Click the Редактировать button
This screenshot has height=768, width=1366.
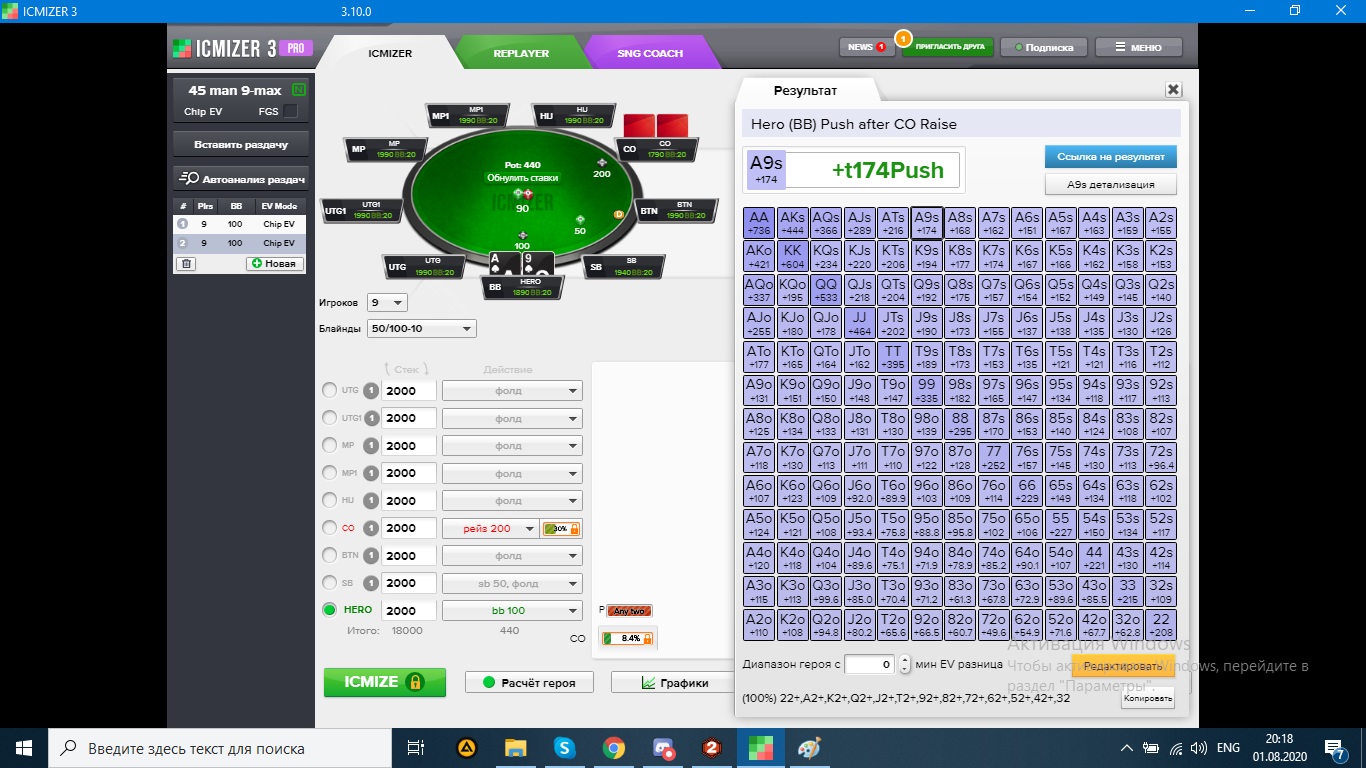click(1123, 666)
